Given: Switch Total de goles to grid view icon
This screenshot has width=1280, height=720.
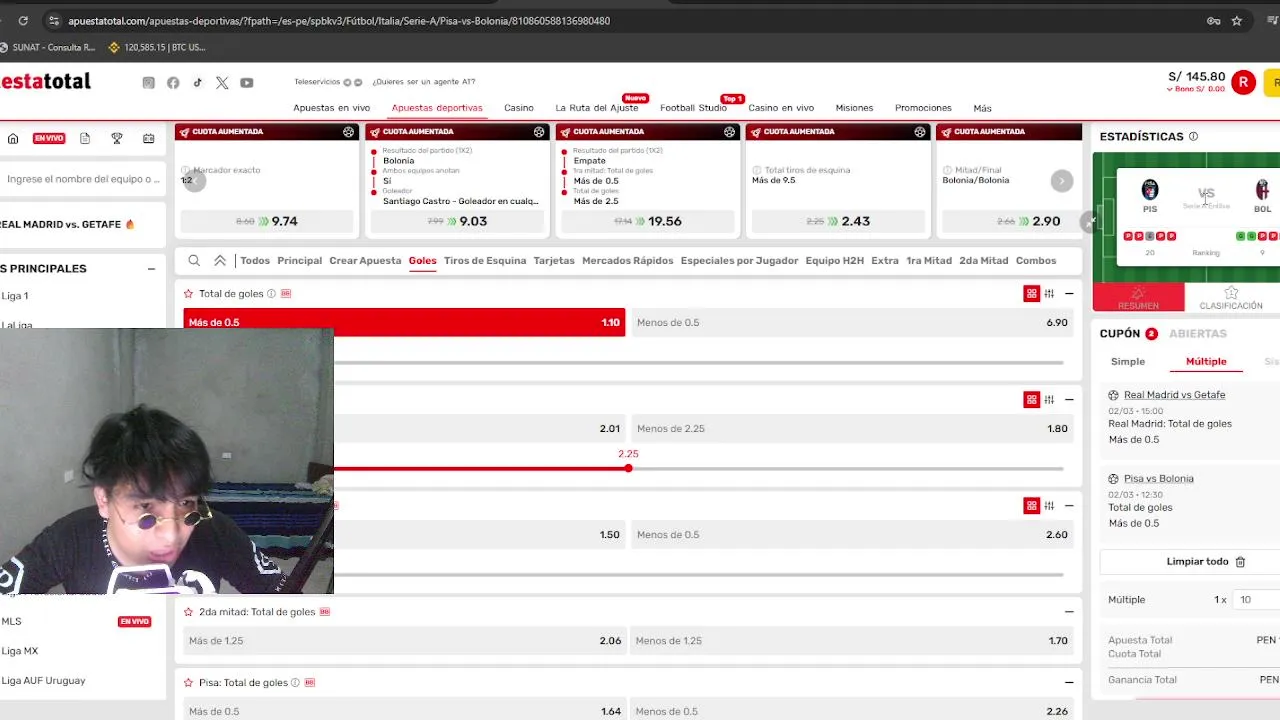Looking at the screenshot, I should pyautogui.click(x=1031, y=294).
